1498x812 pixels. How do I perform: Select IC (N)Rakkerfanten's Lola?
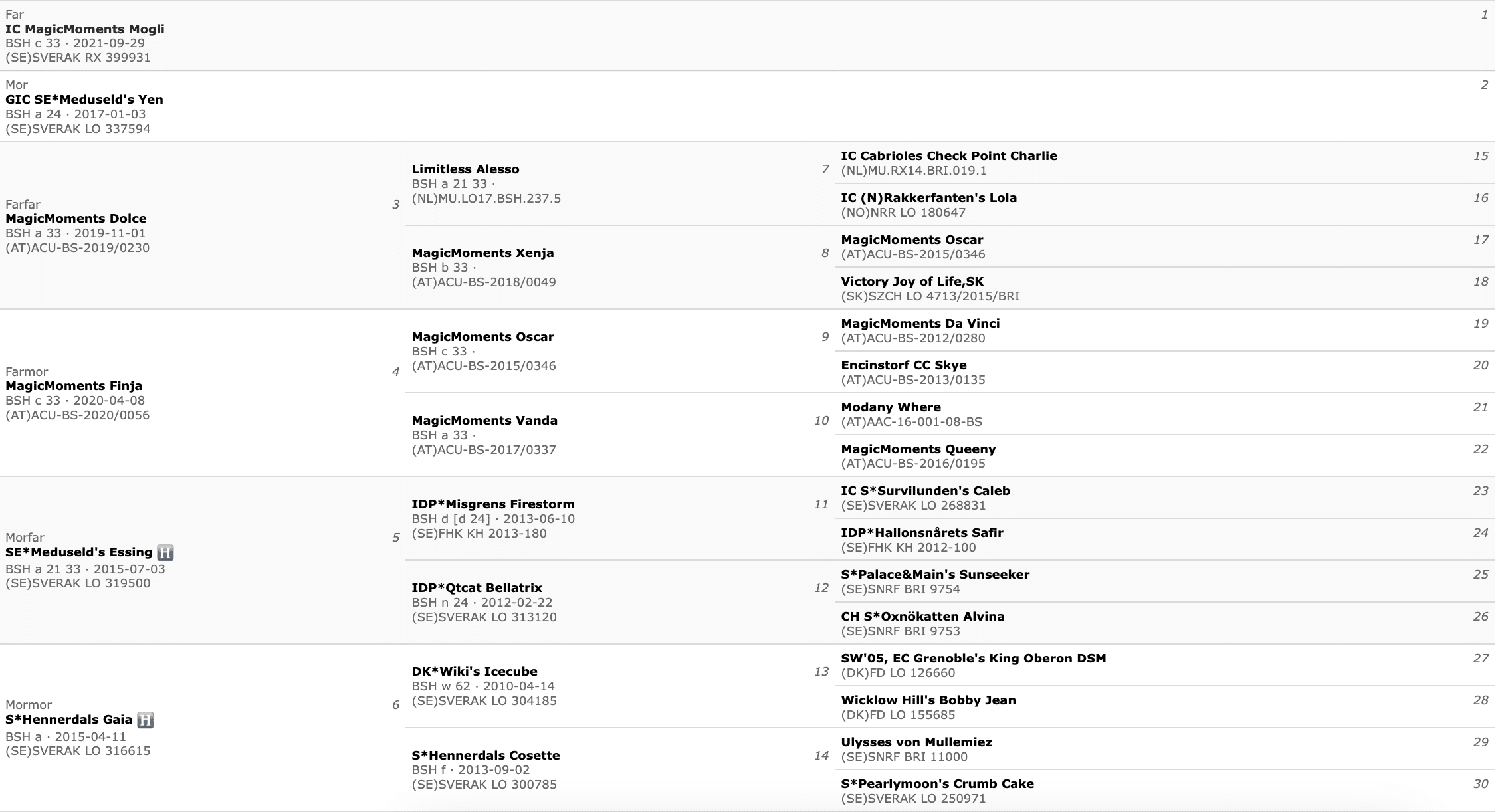pos(928,198)
